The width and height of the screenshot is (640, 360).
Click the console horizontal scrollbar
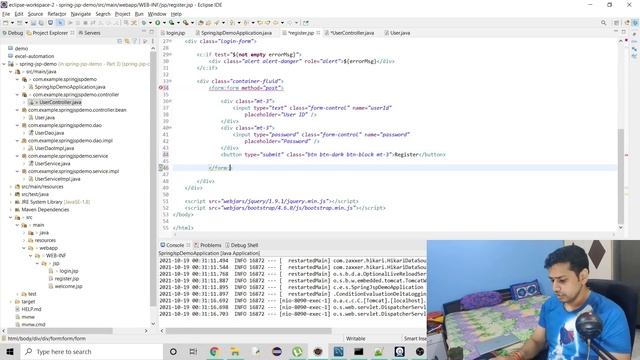tap(248, 331)
